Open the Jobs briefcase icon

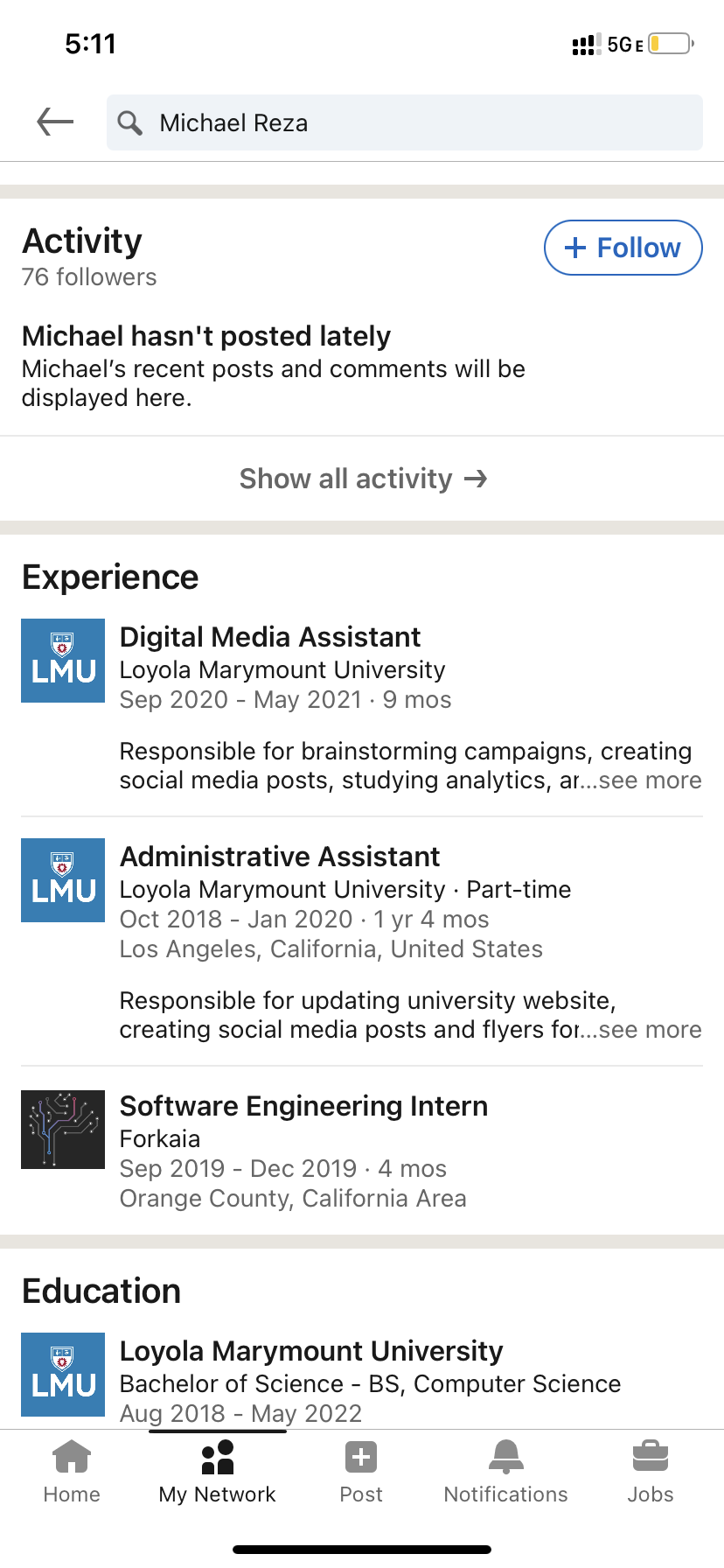click(650, 1458)
